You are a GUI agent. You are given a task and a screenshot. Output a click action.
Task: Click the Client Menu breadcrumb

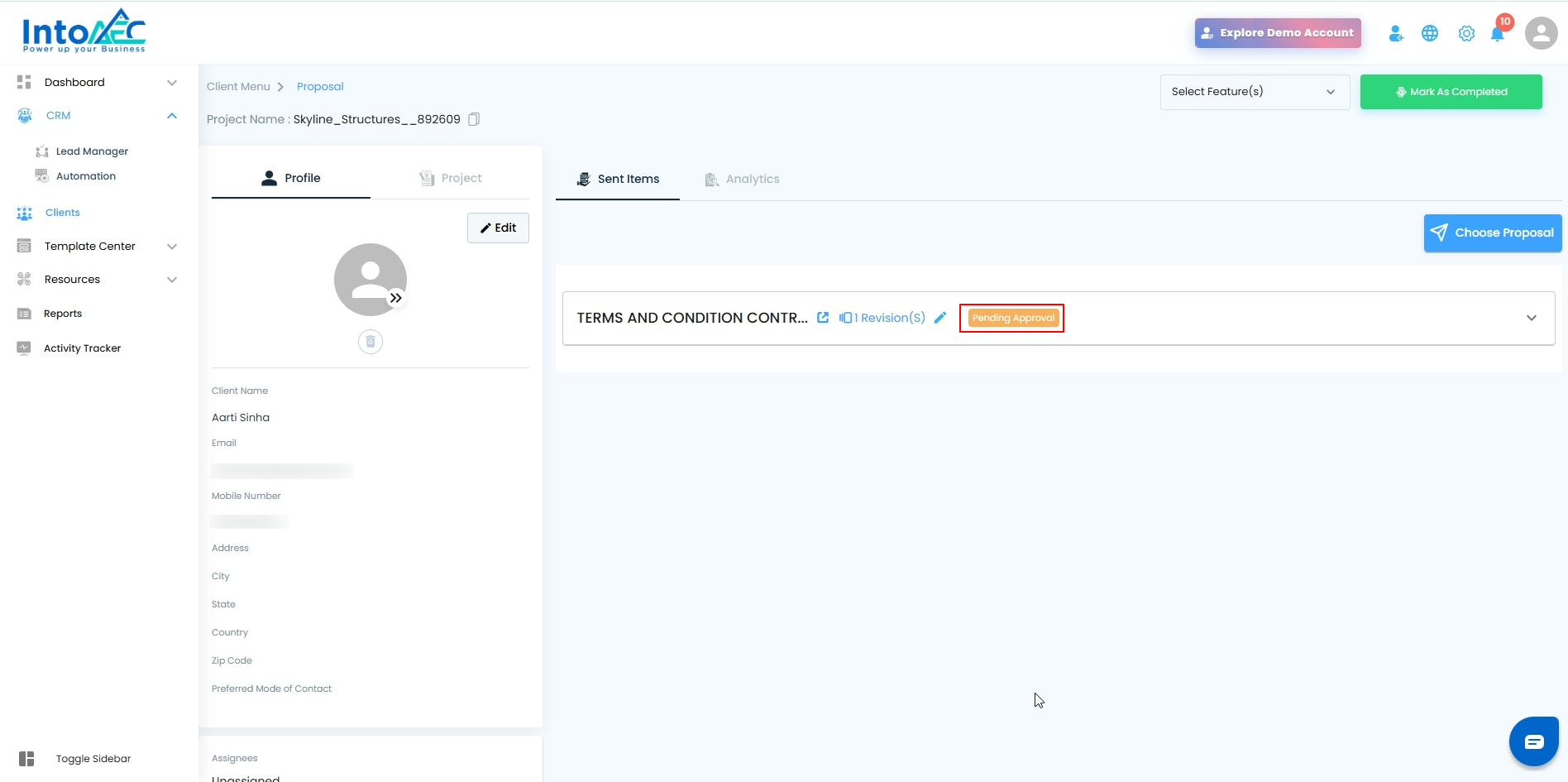pos(238,87)
